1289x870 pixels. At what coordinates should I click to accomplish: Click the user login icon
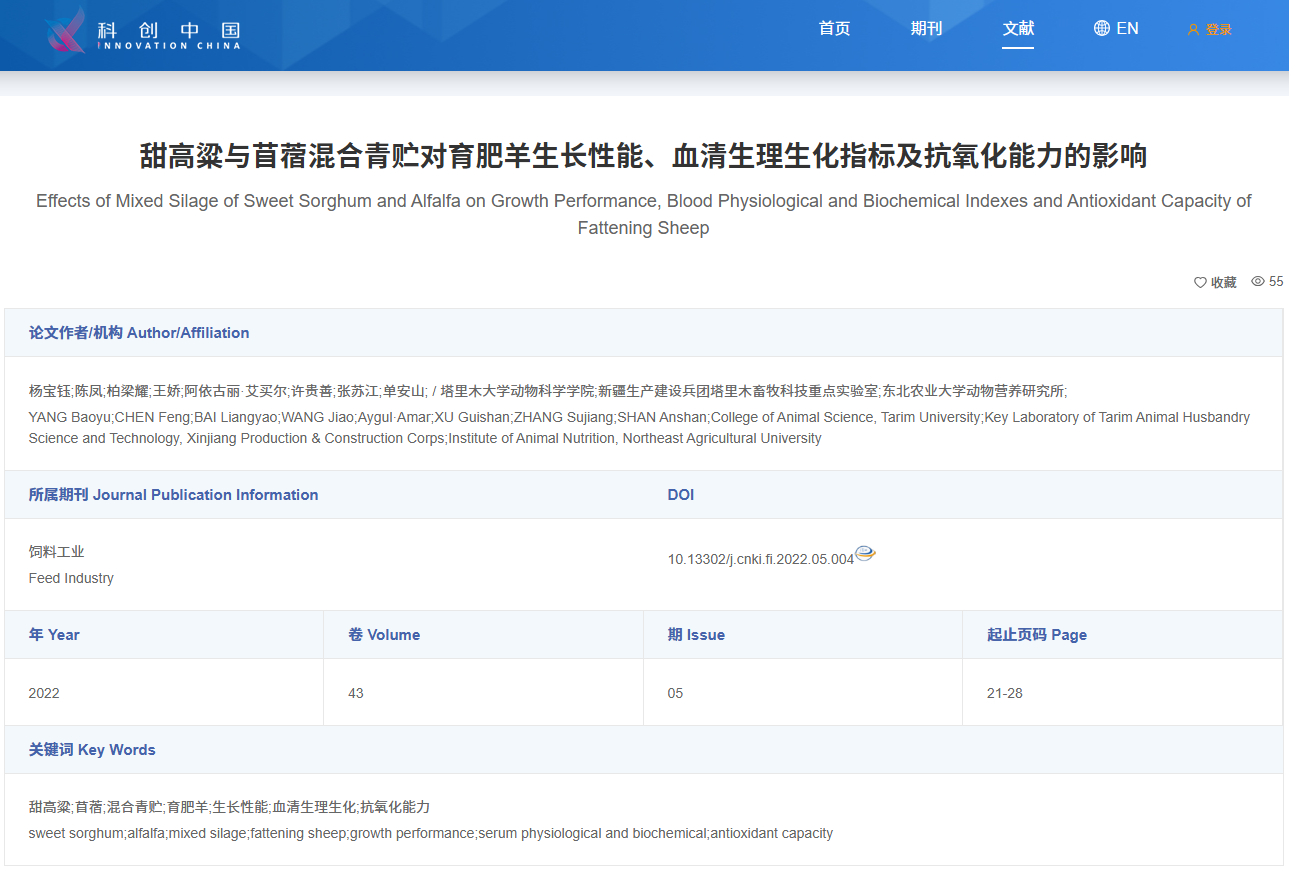[1192, 30]
